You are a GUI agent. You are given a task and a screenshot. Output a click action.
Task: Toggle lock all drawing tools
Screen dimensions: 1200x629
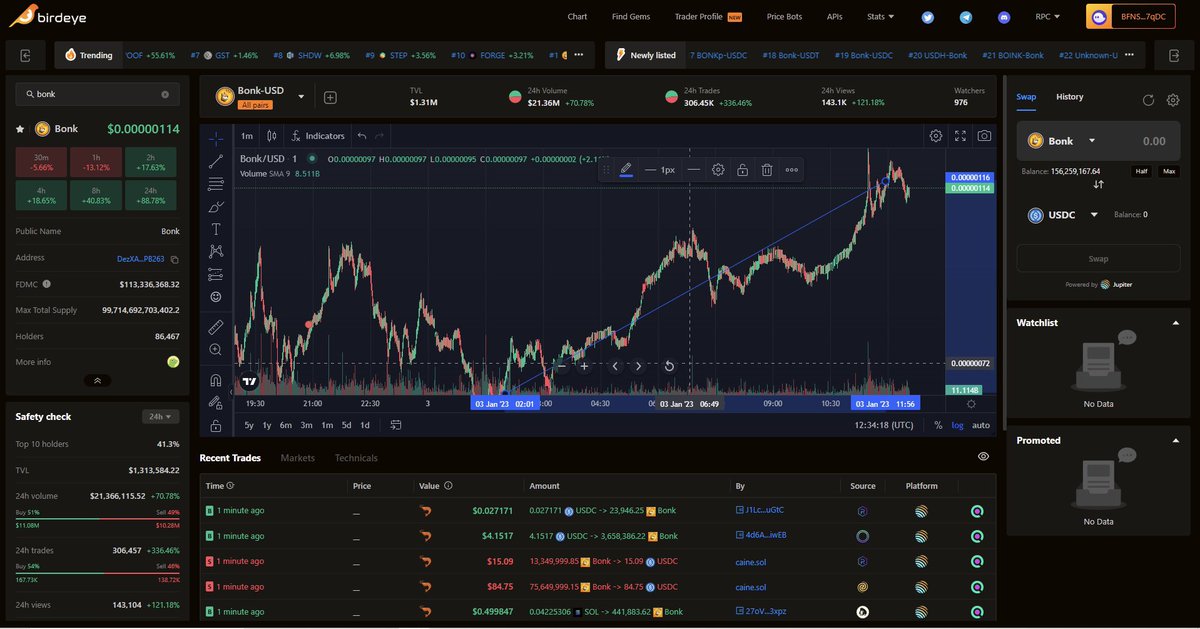pos(216,425)
